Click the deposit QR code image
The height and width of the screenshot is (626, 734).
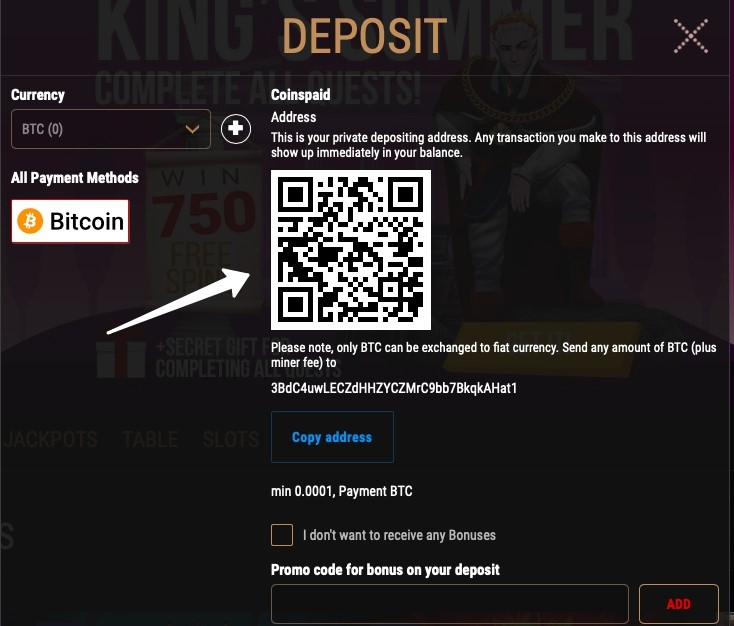click(351, 250)
